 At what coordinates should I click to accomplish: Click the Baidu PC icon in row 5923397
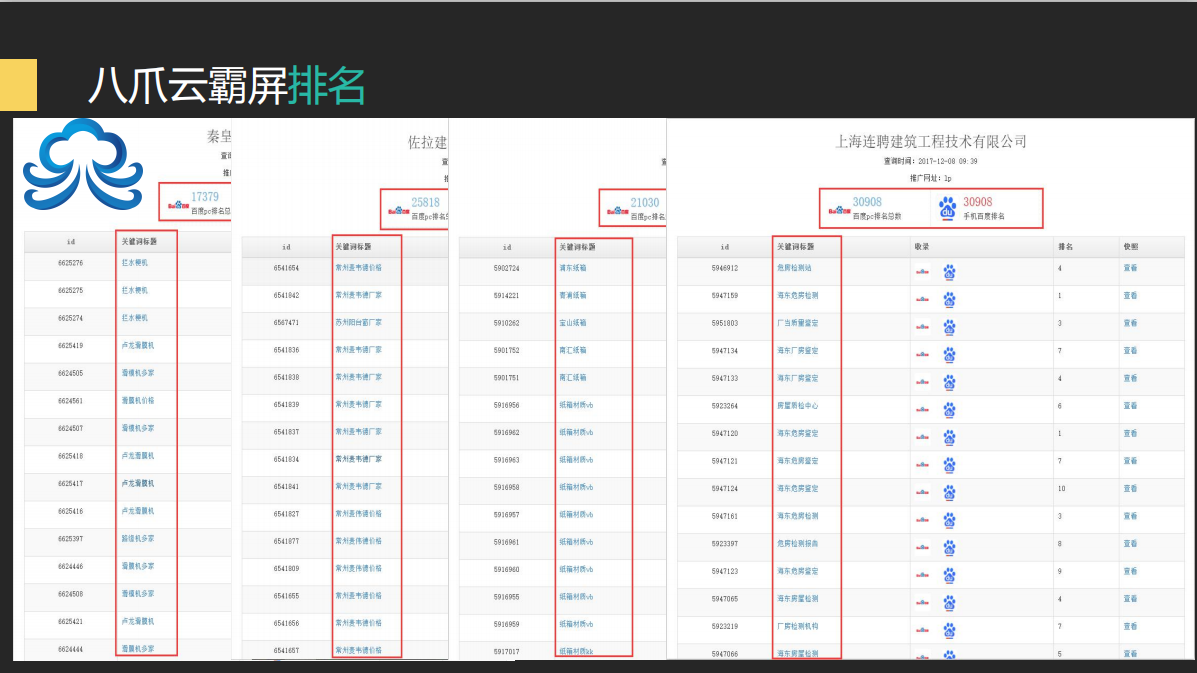pyautogui.click(x=922, y=547)
